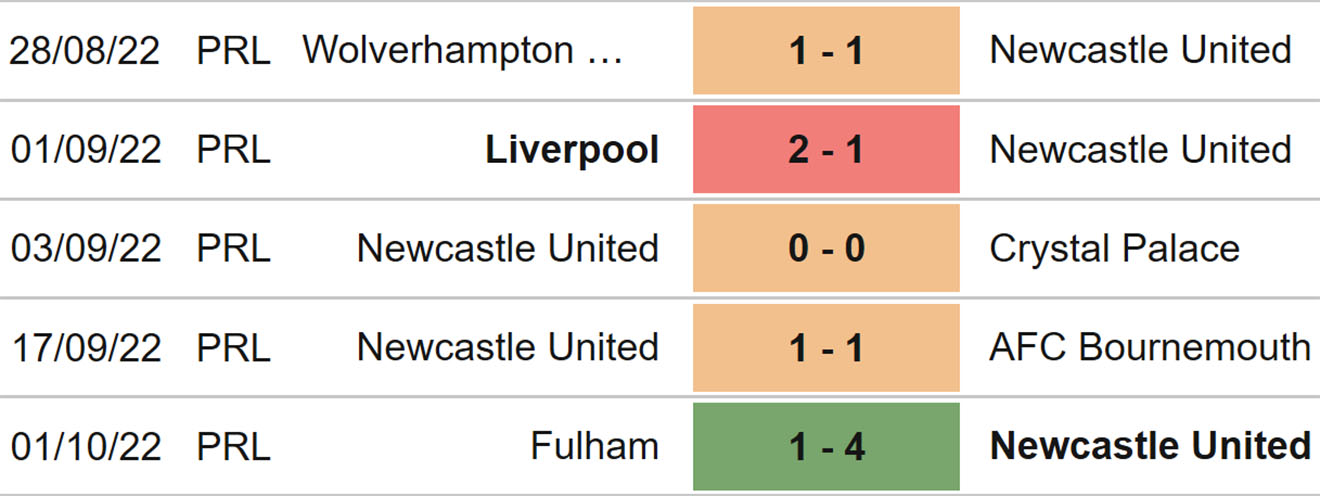Image resolution: width=1320 pixels, height=496 pixels.
Task: Open the 1 - 1 score against Bournemouth
Action: click(x=826, y=347)
